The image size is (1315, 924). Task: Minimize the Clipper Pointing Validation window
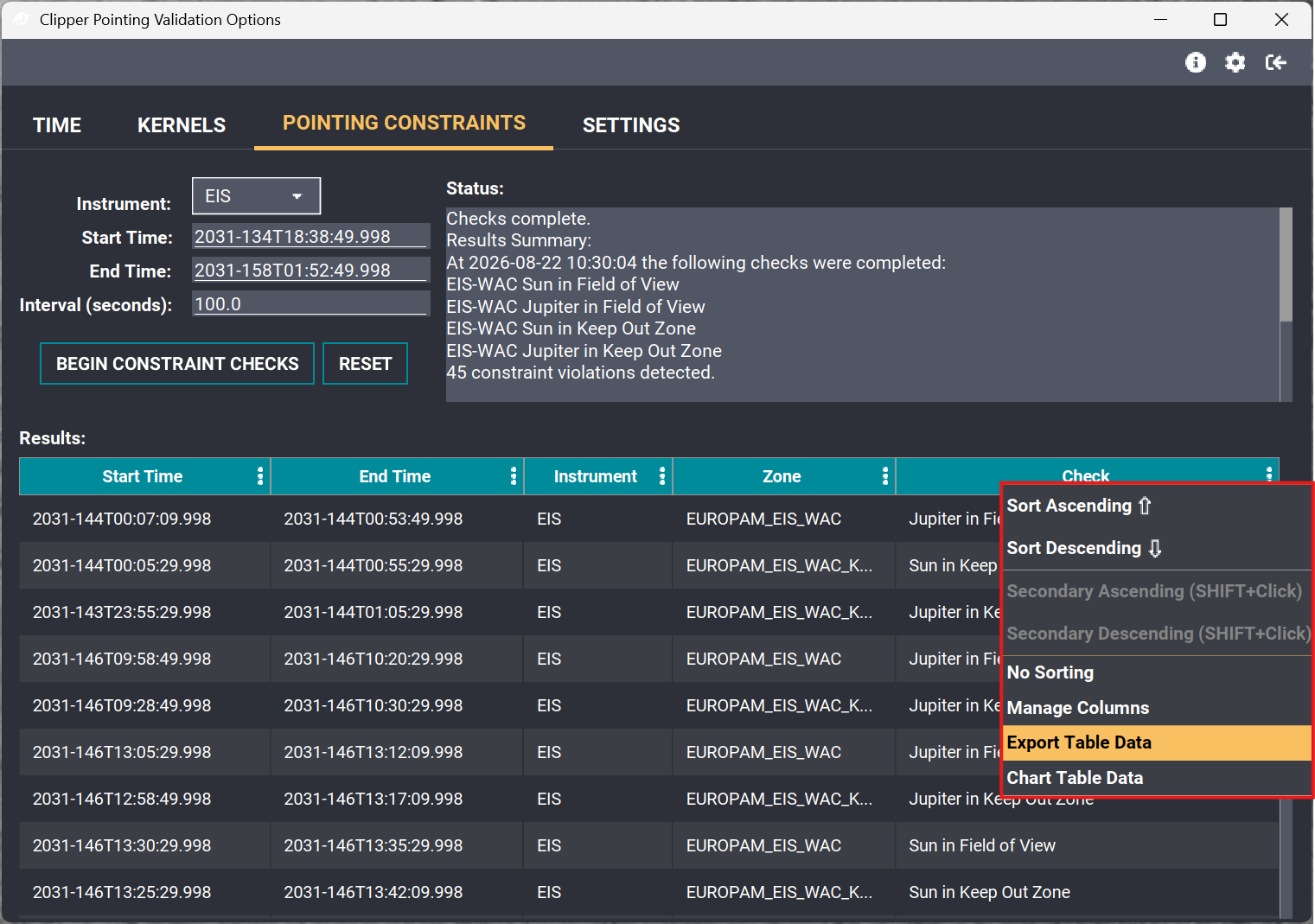(x=1161, y=19)
